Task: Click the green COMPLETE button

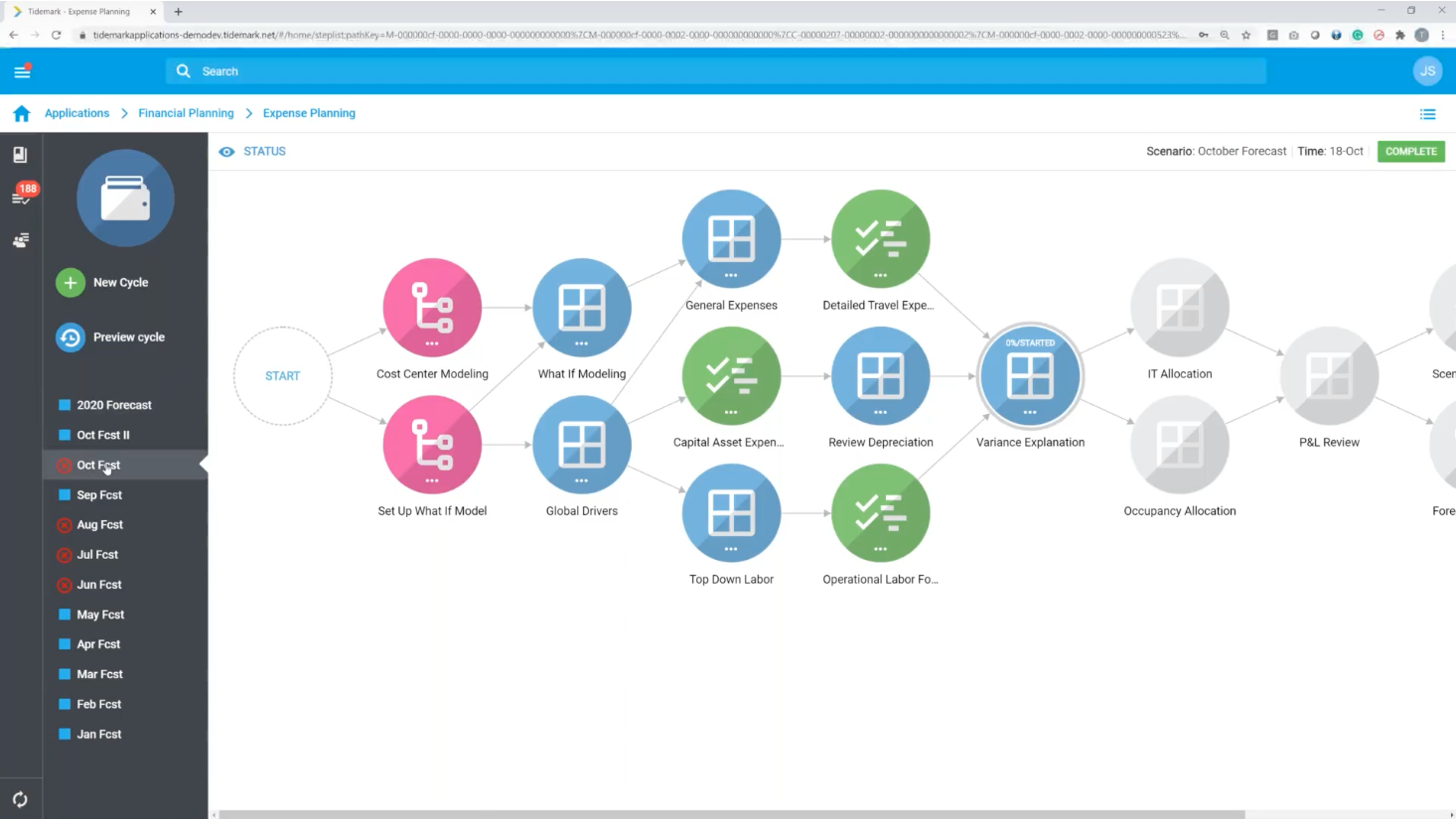Action: coord(1410,152)
